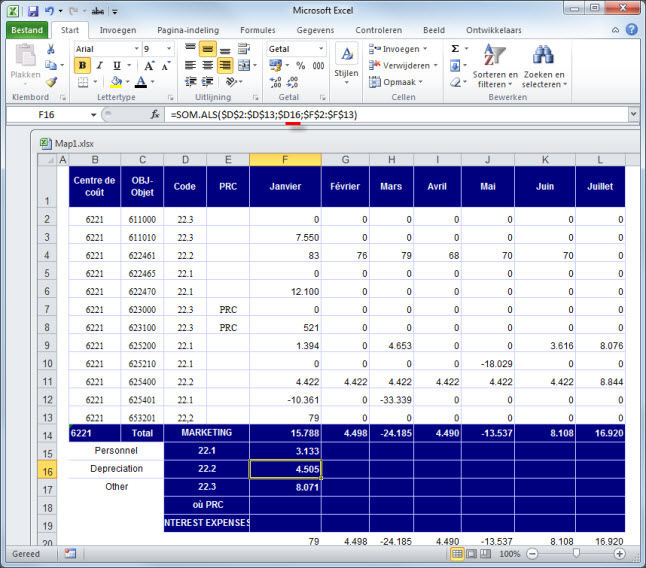Open Sorteren en filteren menu

(495, 66)
